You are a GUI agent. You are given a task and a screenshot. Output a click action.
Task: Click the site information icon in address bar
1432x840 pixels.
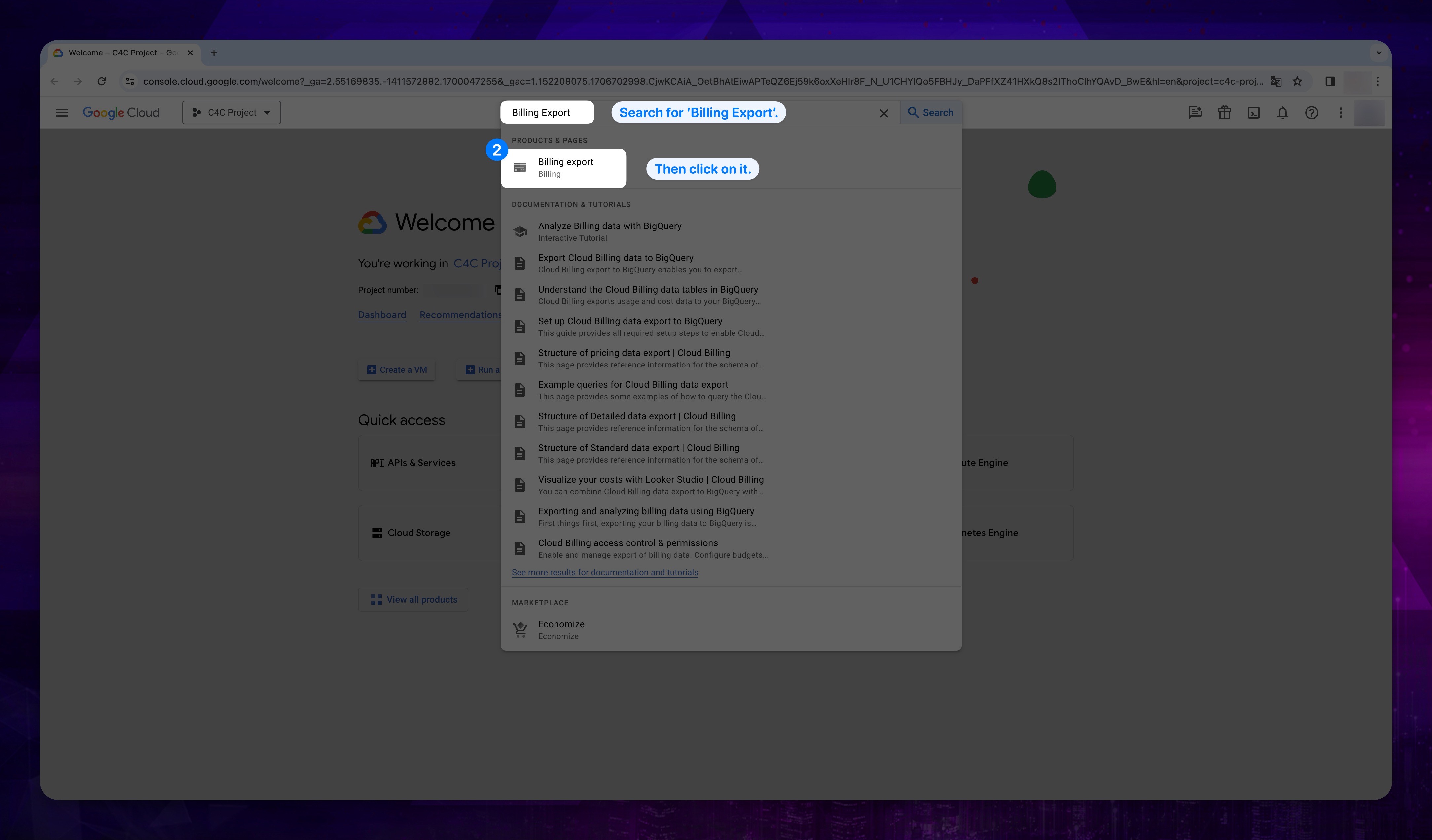pyautogui.click(x=130, y=81)
